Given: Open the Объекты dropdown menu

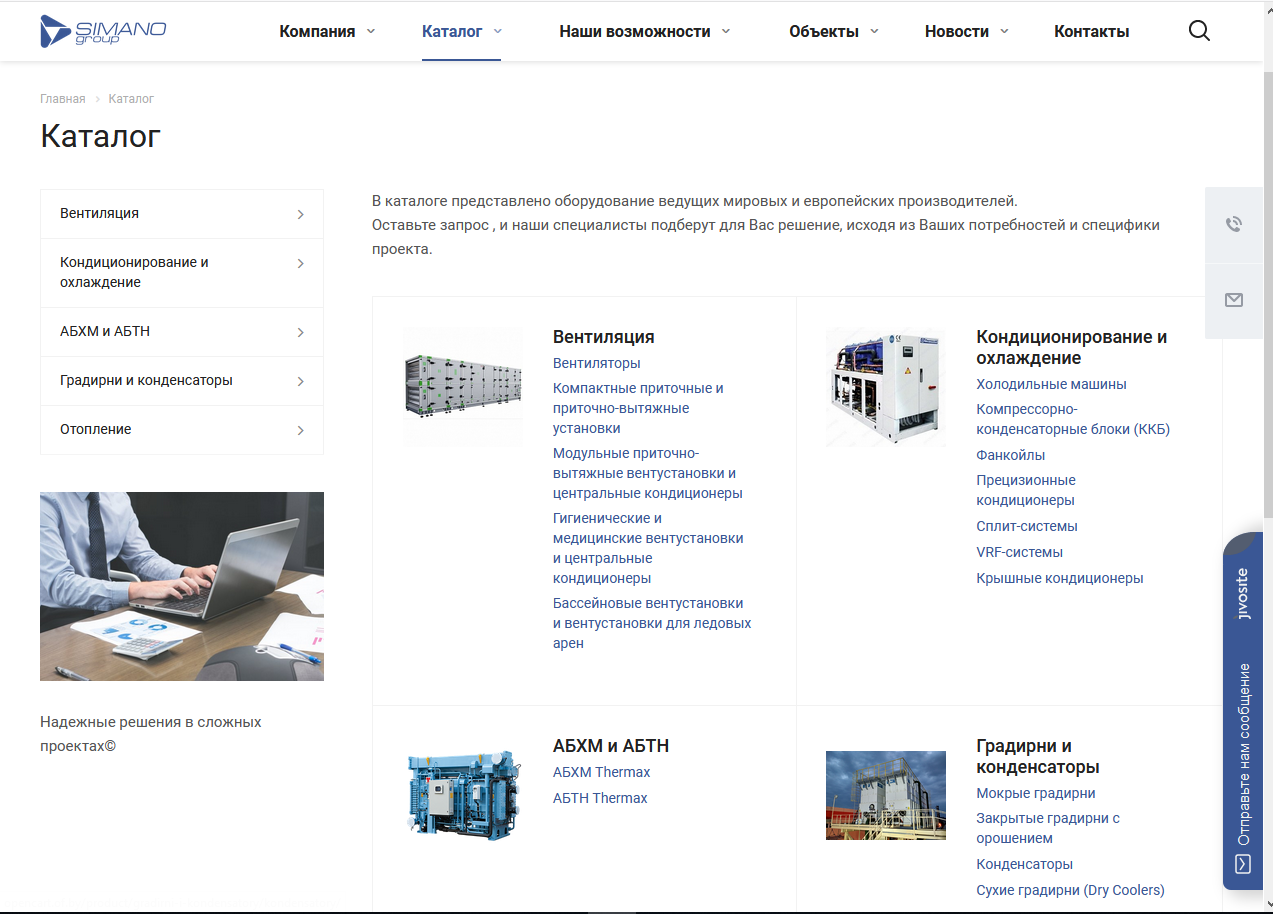Looking at the screenshot, I should pos(874,31).
